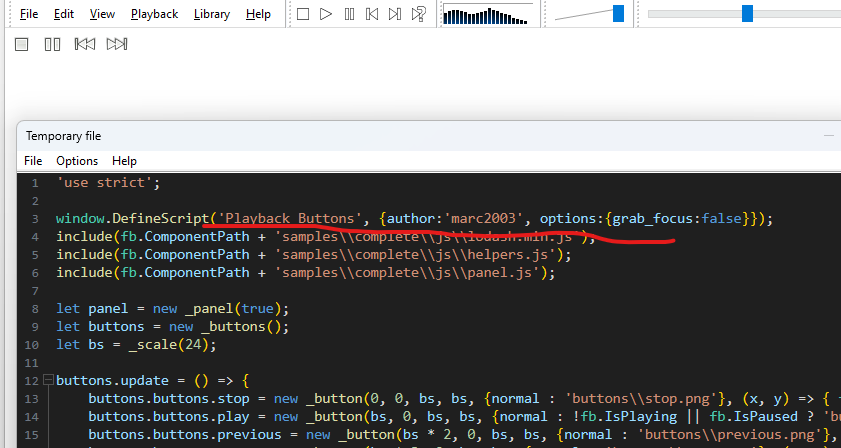Image resolution: width=841 pixels, height=448 pixels.
Task: Collapse the buttons.update code fold on line 12
Action: [x=49, y=381]
